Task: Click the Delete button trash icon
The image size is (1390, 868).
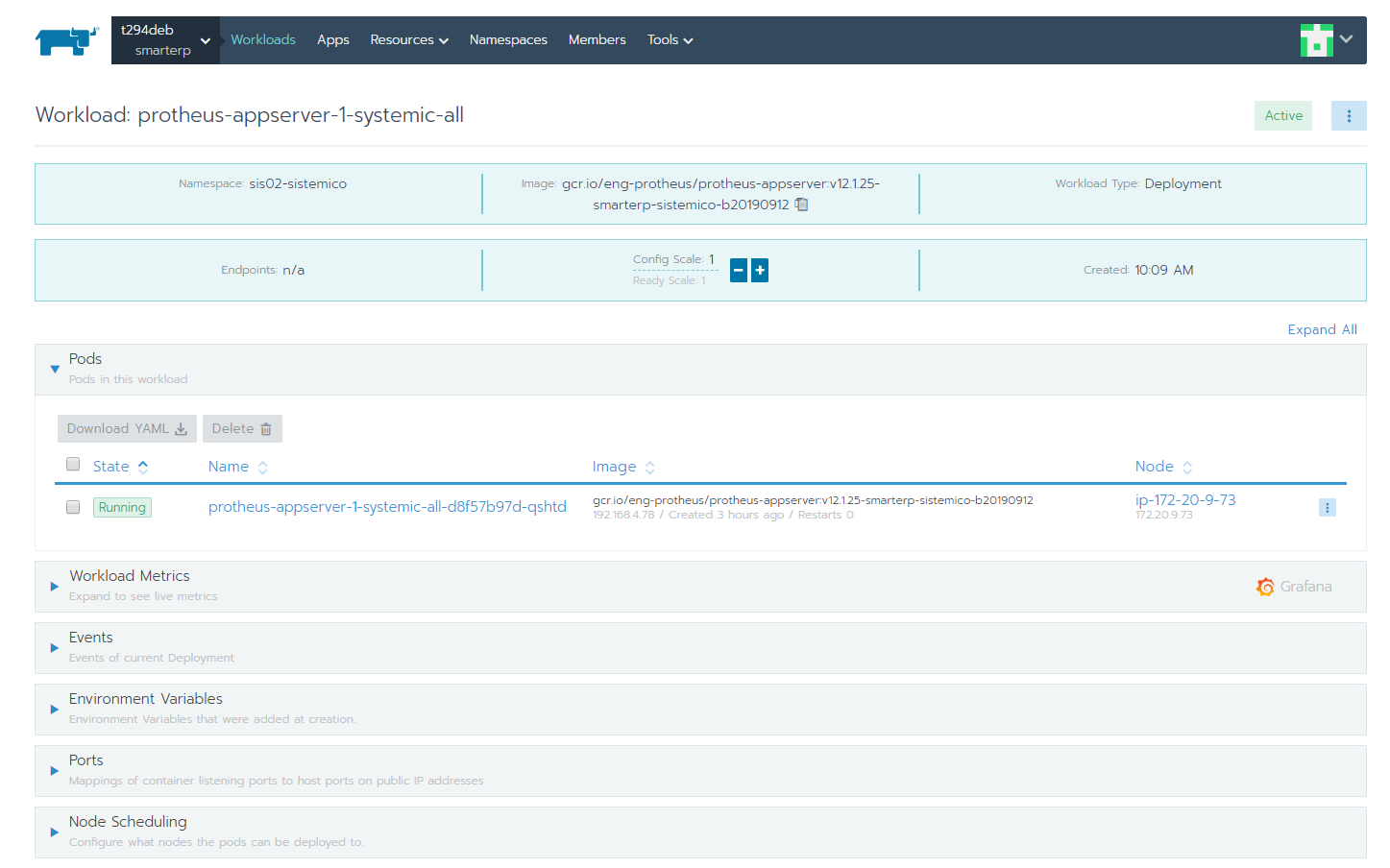Action: tap(266, 429)
